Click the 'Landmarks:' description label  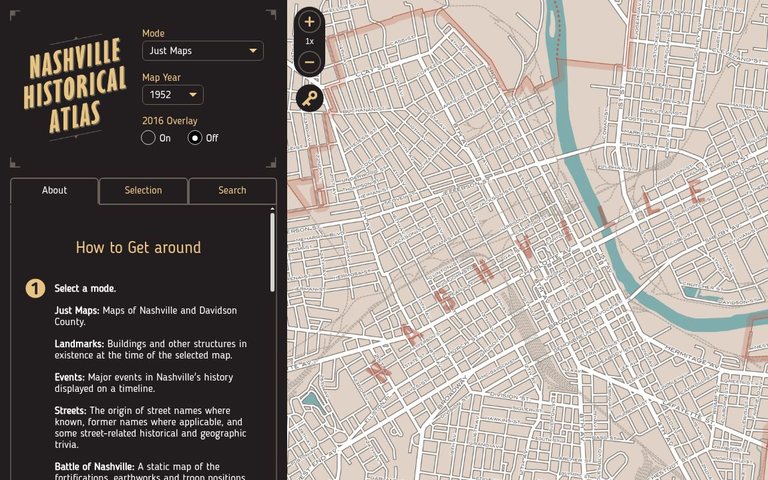(79, 344)
